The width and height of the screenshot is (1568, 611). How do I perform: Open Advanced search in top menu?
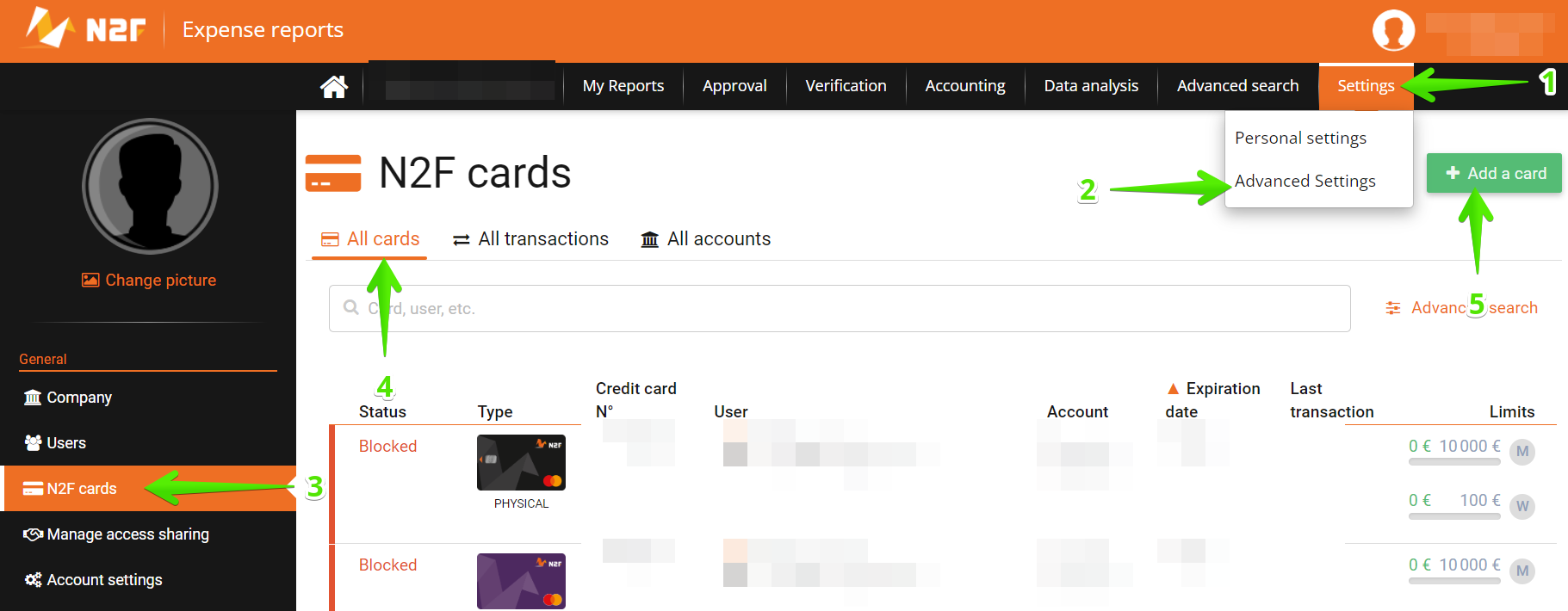1237,86
